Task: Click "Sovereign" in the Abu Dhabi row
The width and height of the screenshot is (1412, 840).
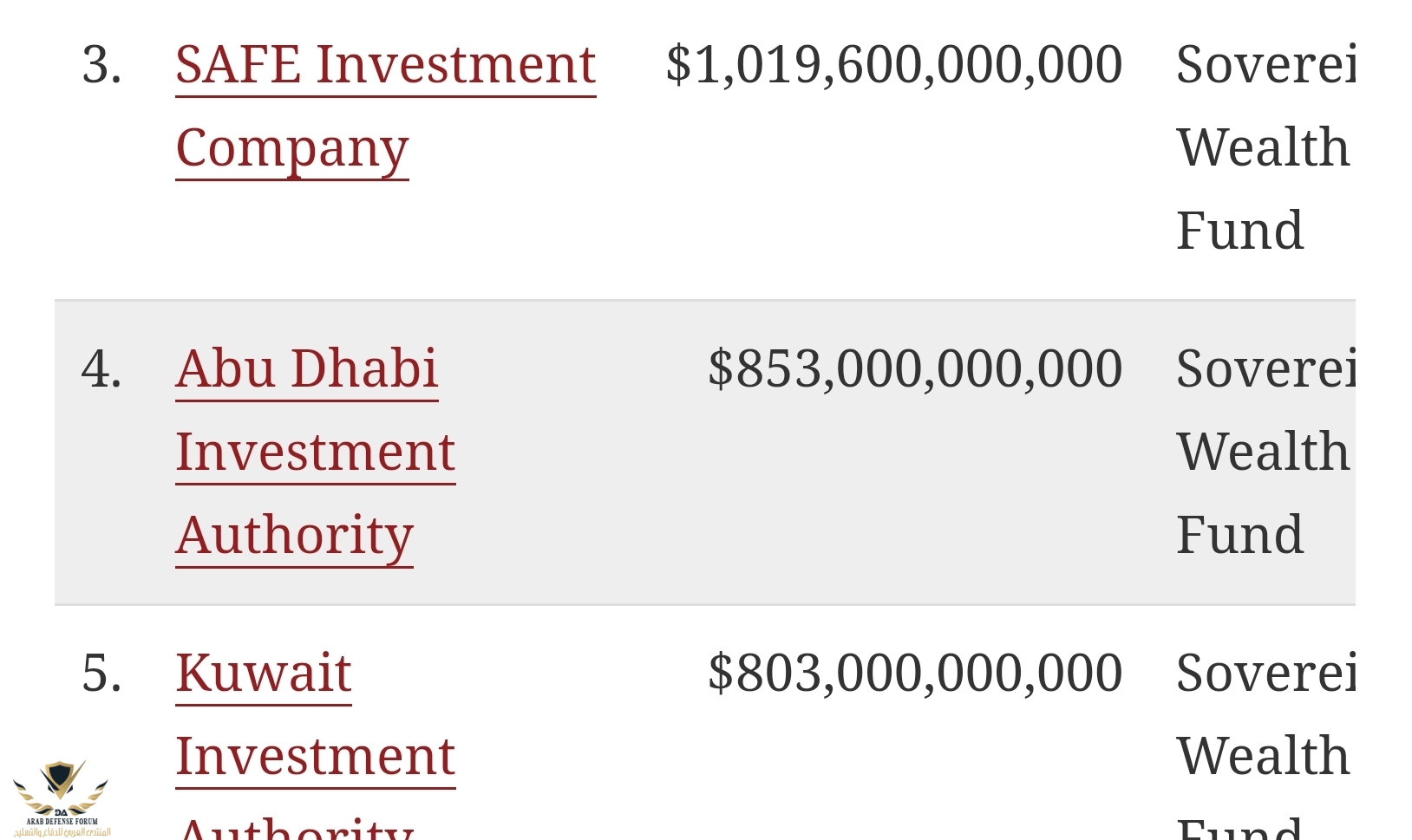Action: tap(1265, 369)
